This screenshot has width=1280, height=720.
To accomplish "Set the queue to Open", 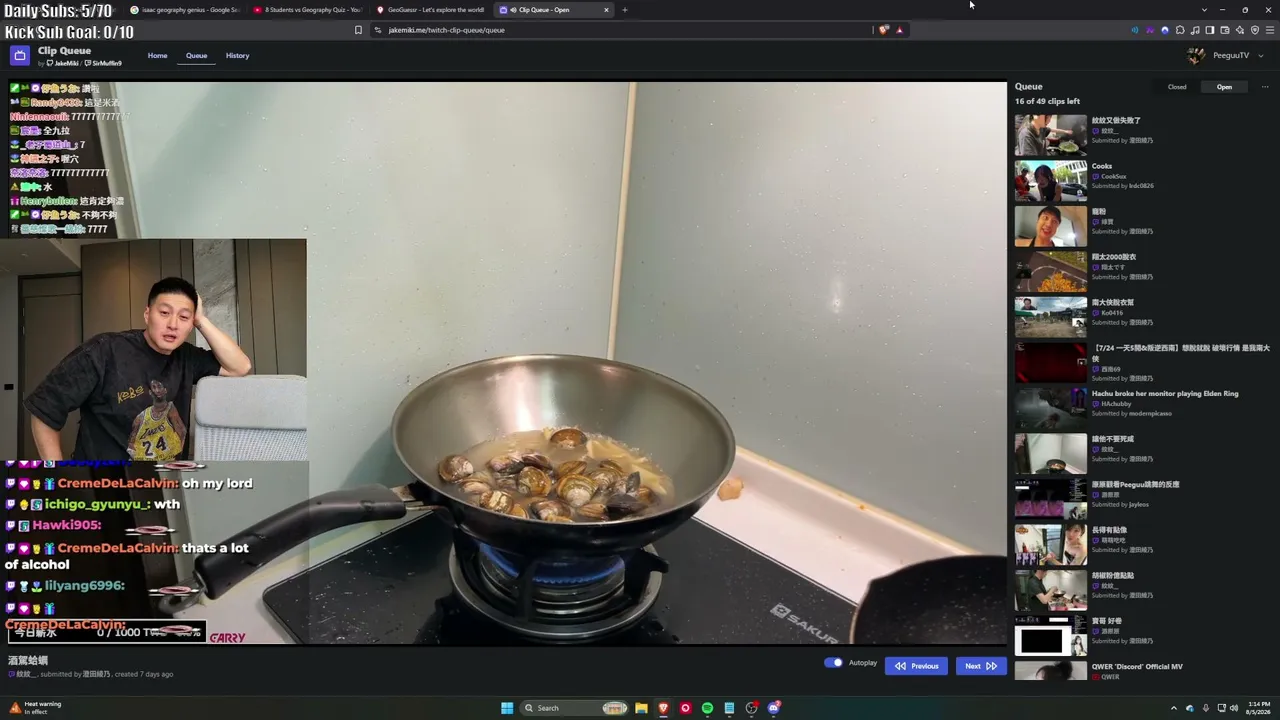I will 1224,87.
